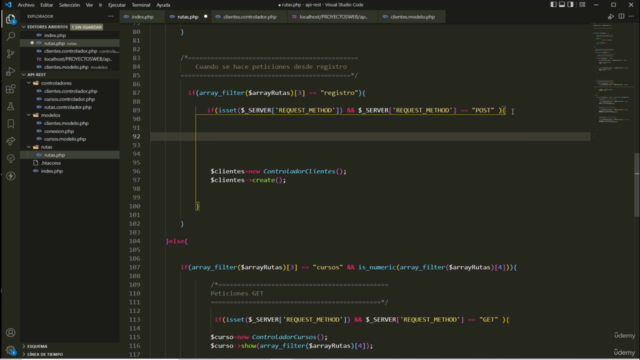Open the Explorer view in activity bar
Viewport: 640px width, 360px height.
(x=11, y=19)
